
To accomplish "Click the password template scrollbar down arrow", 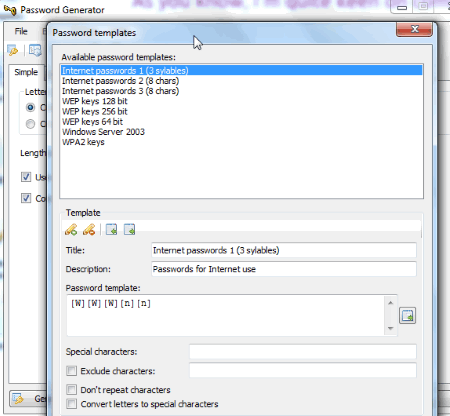I will 391,328.
